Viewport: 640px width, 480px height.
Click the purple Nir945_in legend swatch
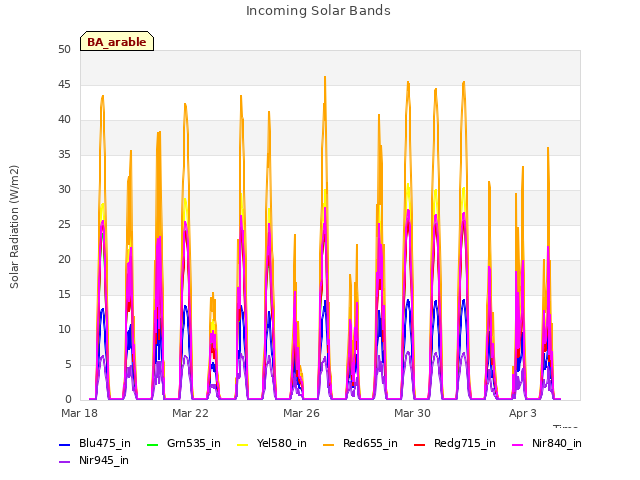tap(64, 462)
